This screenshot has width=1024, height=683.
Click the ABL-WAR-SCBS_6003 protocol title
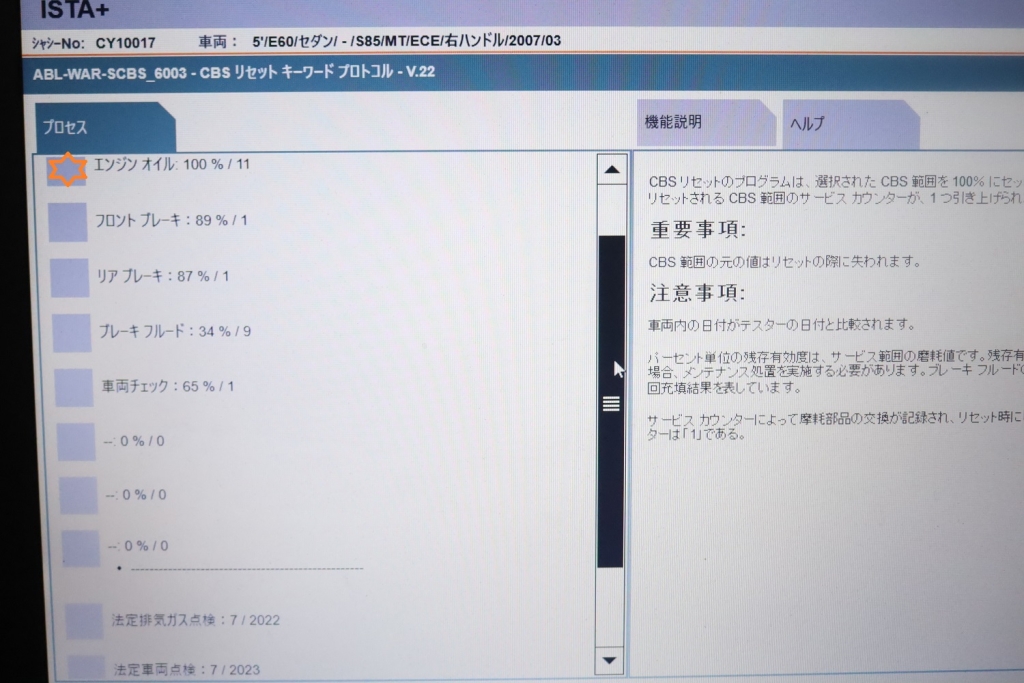[x=234, y=72]
